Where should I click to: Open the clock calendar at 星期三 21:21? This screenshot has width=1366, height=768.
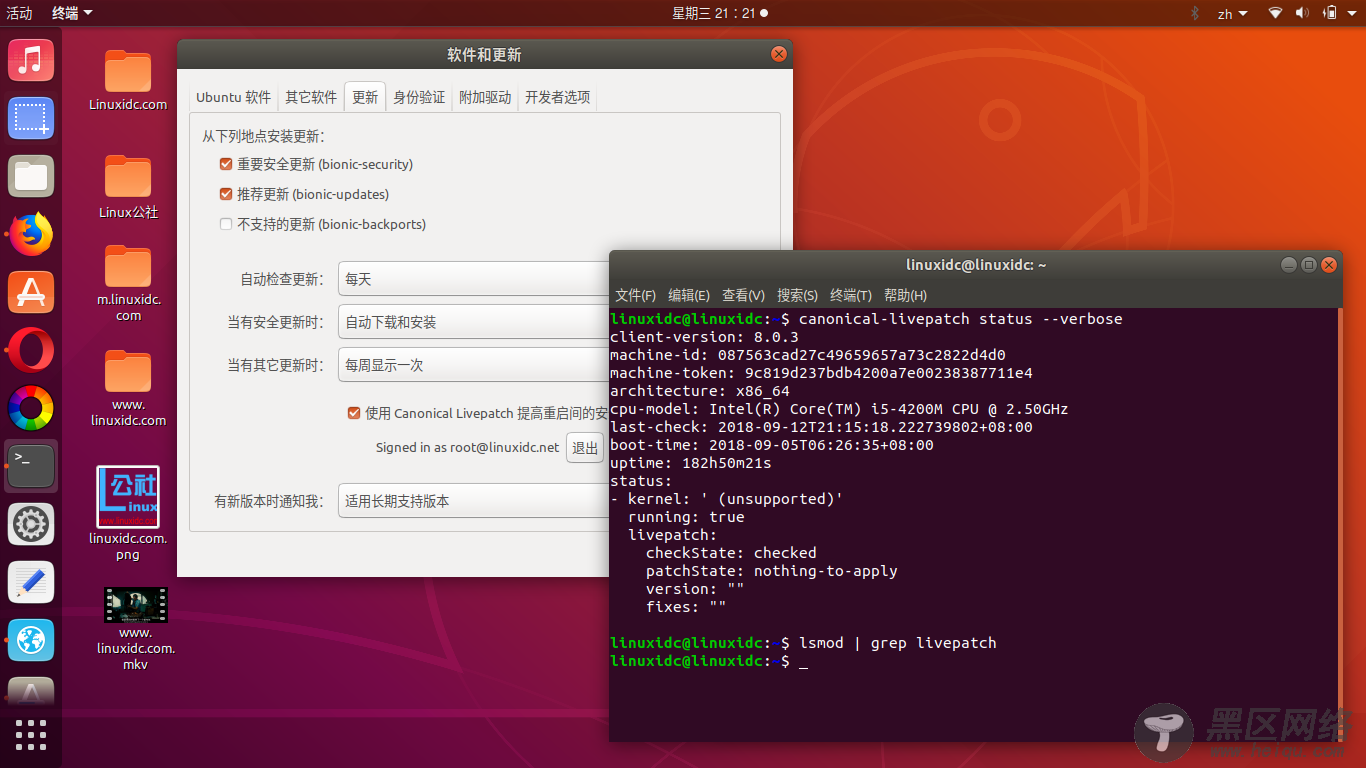[719, 13]
